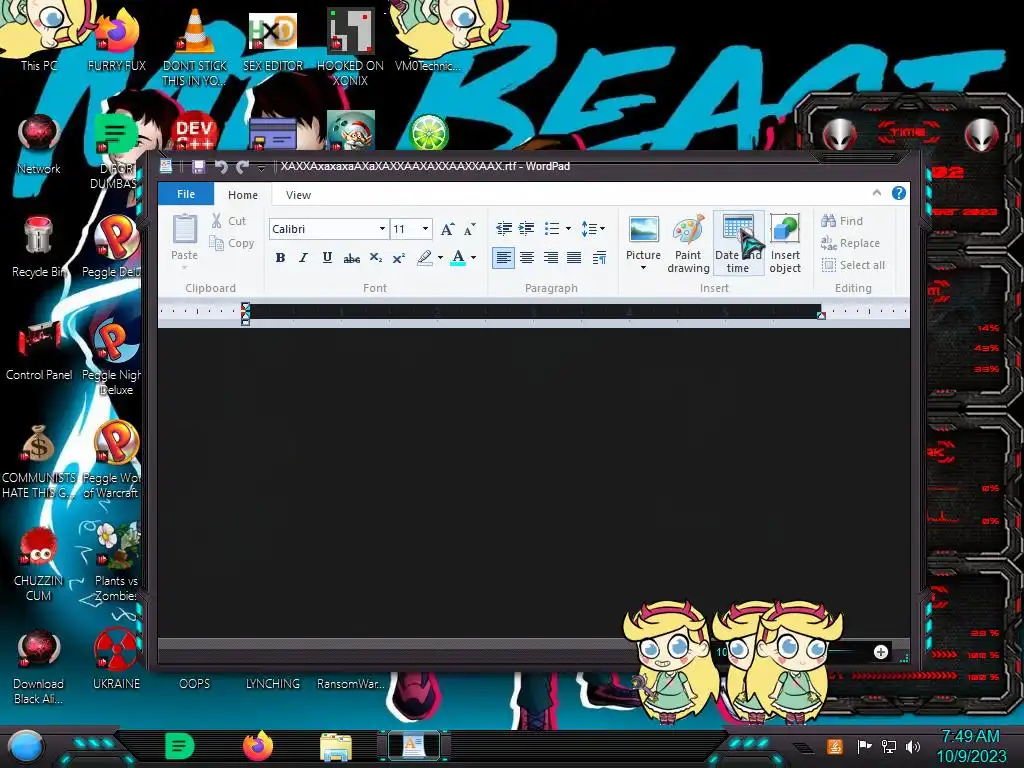Open the list style dropdown arrow
The height and width of the screenshot is (768, 1024).
pos(568,229)
